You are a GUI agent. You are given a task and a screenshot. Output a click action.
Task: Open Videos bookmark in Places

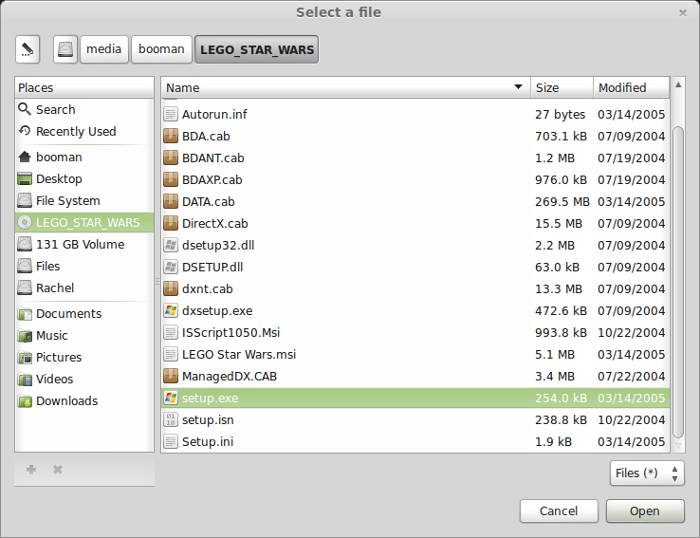[84, 379]
